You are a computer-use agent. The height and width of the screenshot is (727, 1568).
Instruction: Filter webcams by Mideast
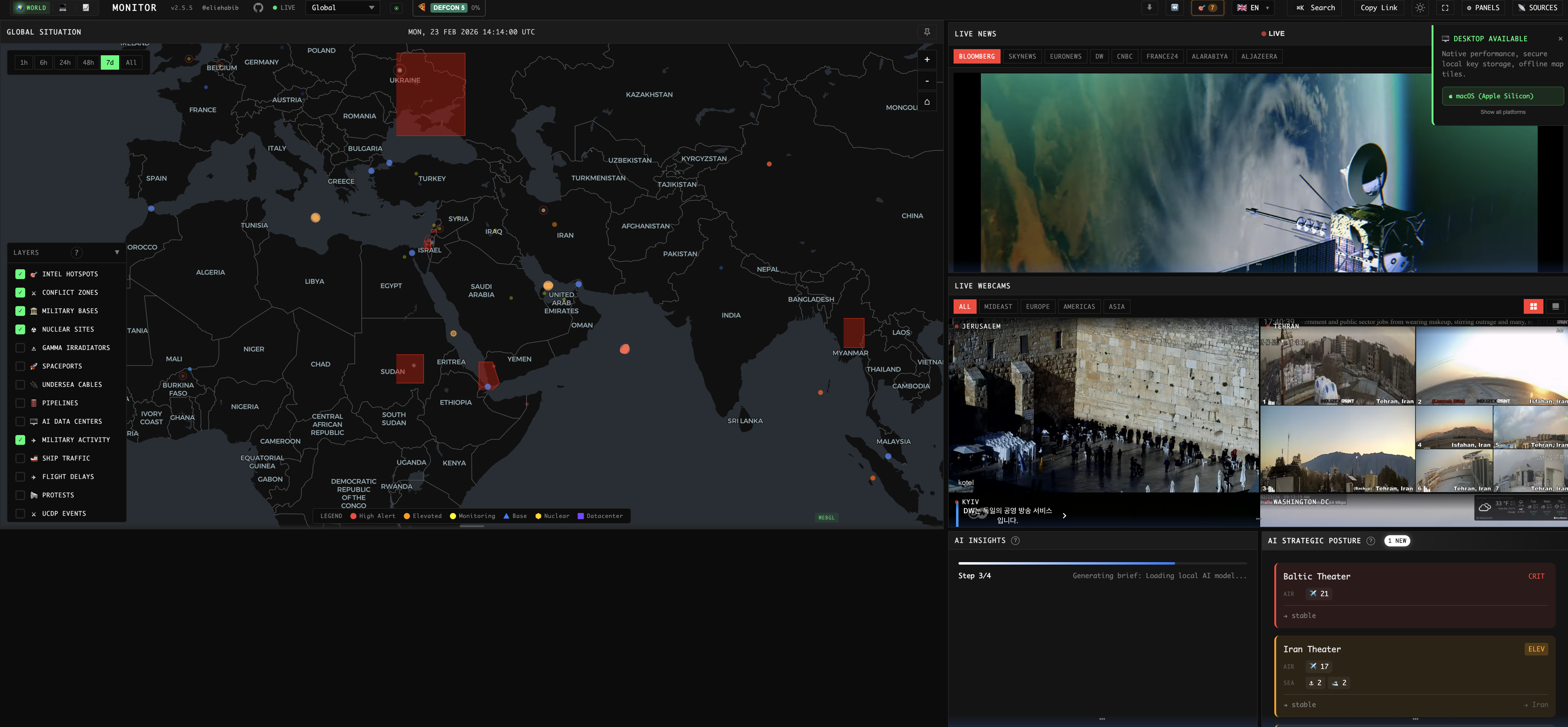(x=998, y=307)
